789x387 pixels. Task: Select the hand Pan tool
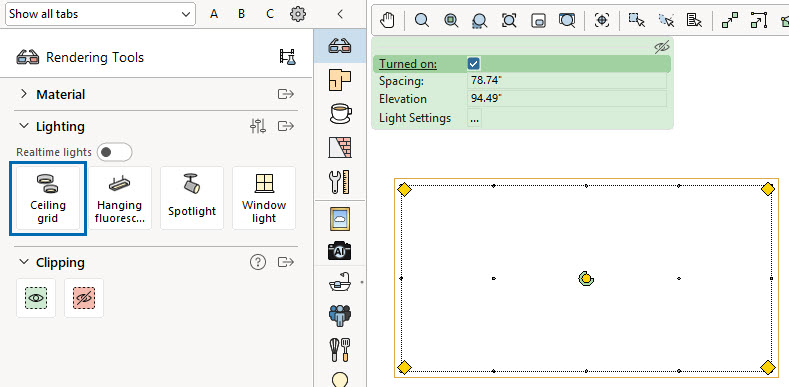pyautogui.click(x=387, y=20)
